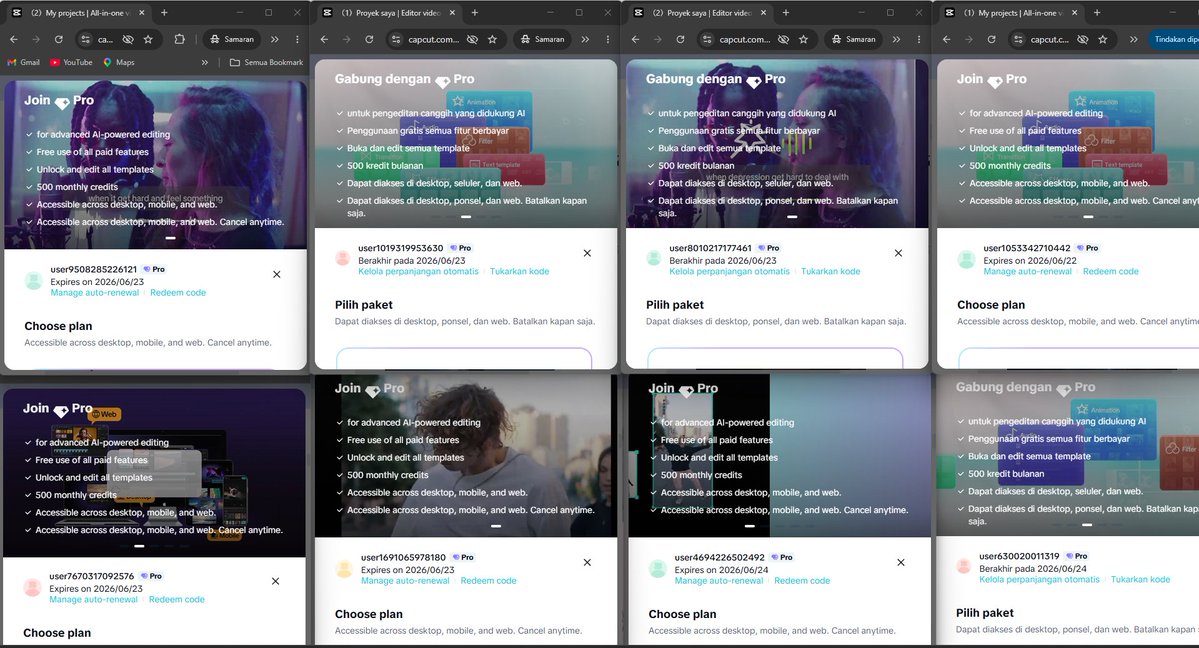Close Pro dialog for user1691065978180
This screenshot has height=648, width=1199.
[x=587, y=562]
